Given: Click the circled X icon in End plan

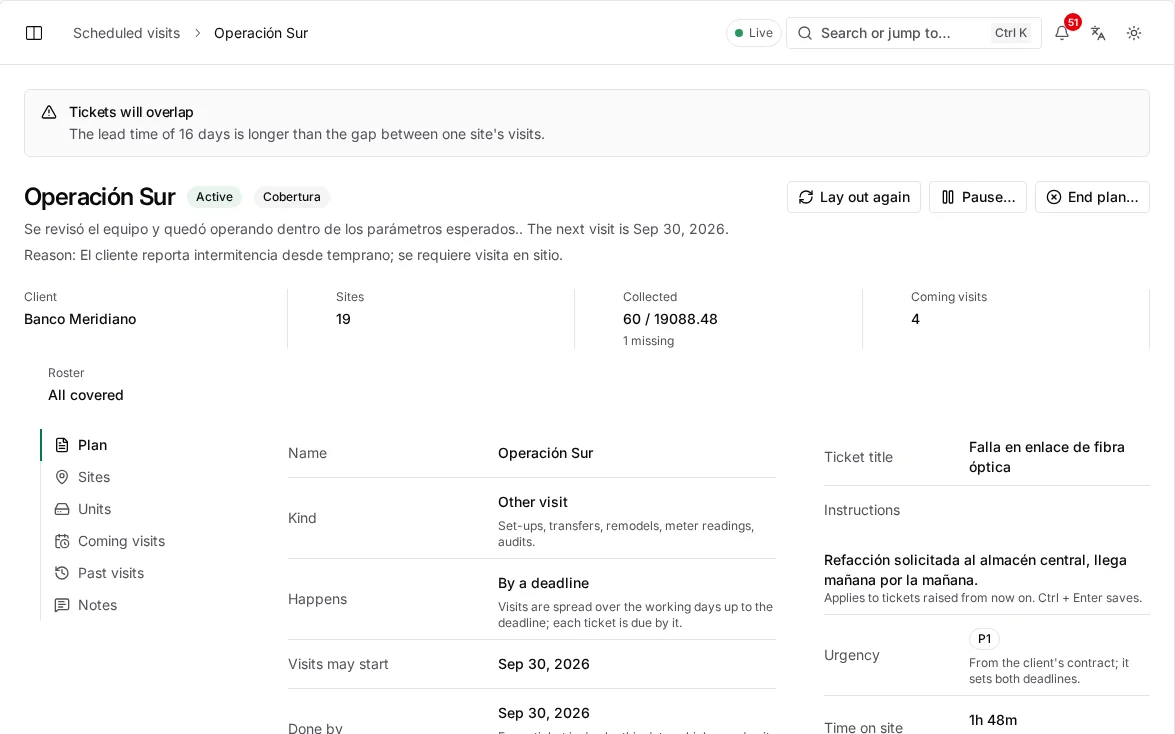Looking at the screenshot, I should [1054, 197].
